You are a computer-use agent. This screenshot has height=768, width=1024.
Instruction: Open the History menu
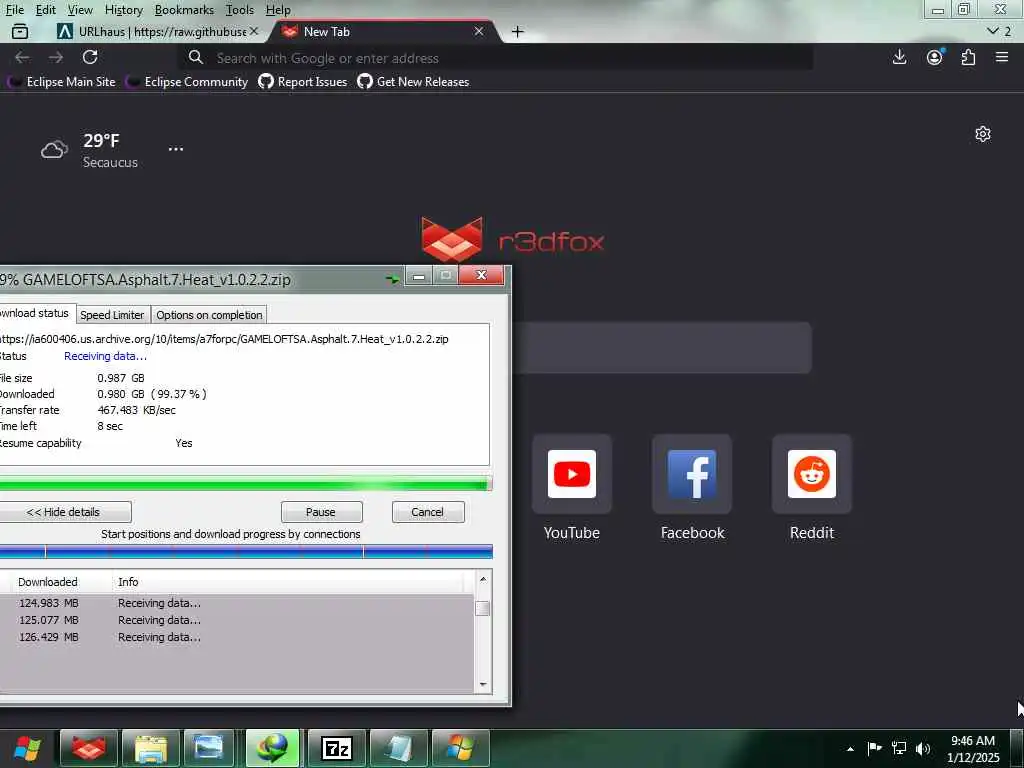click(123, 10)
